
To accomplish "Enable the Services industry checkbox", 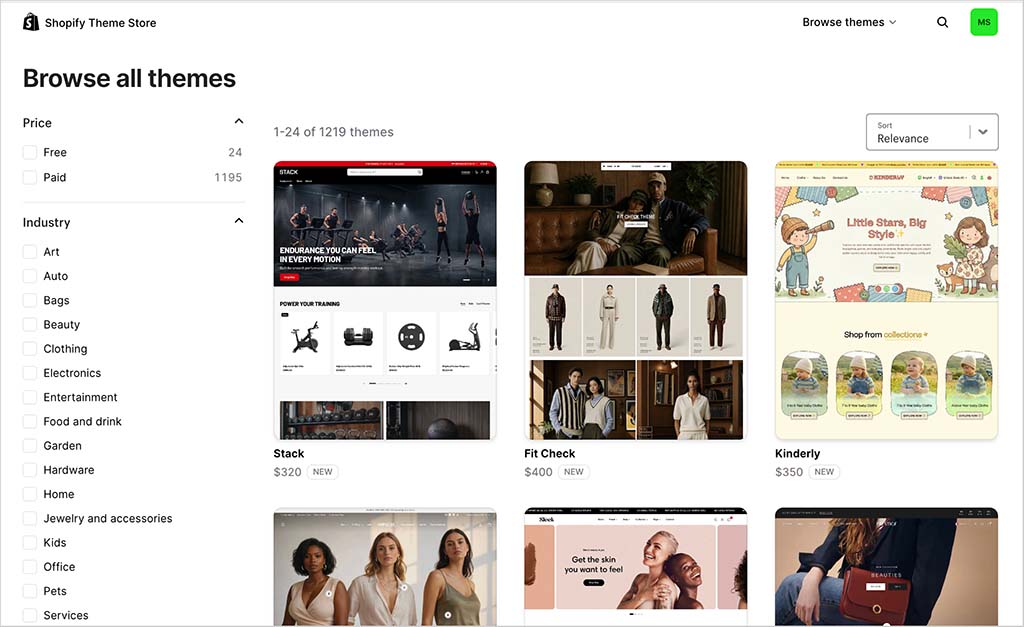I will 30,615.
